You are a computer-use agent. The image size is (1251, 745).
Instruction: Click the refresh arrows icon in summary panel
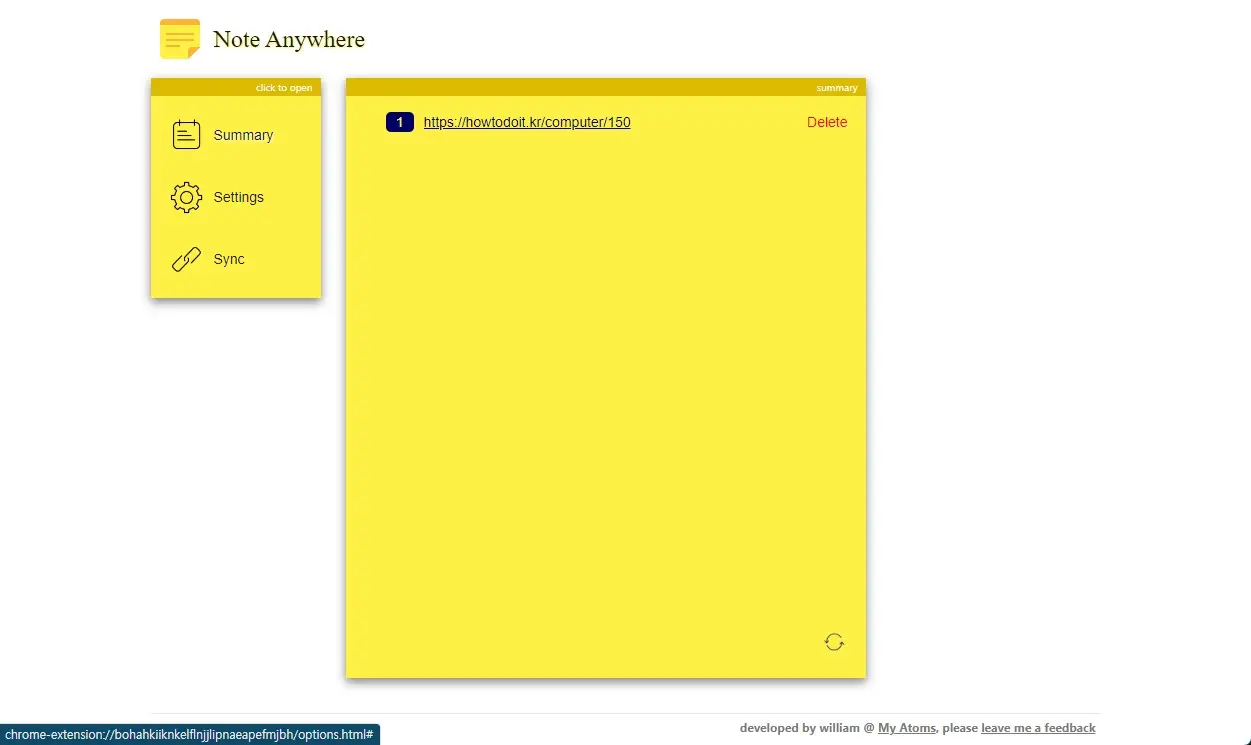(x=834, y=642)
